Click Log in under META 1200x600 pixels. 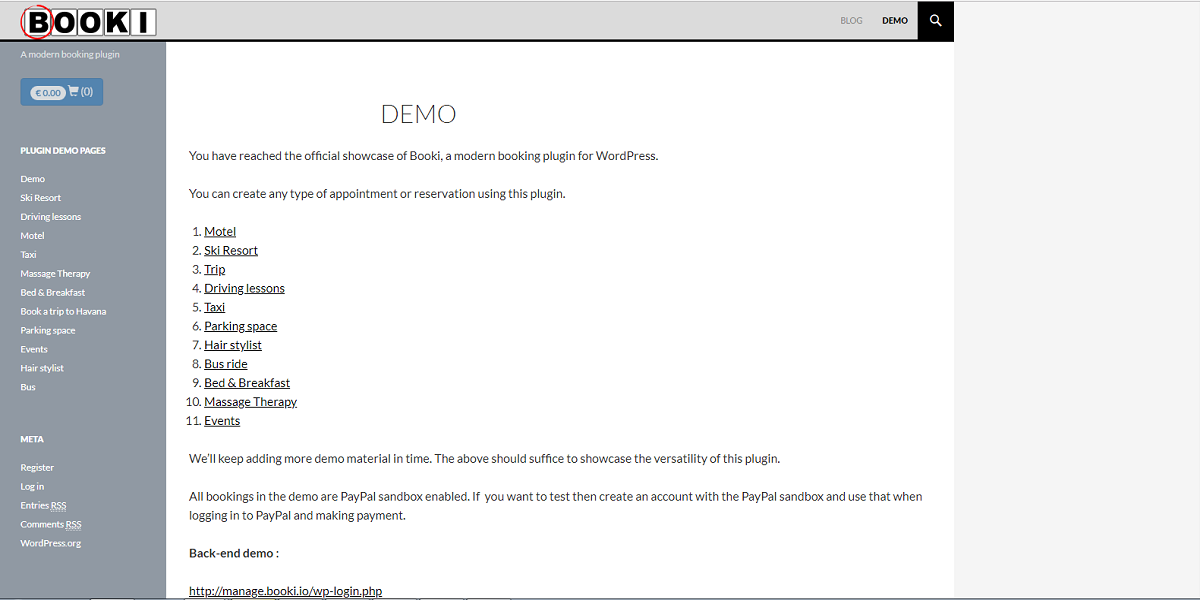coord(32,487)
